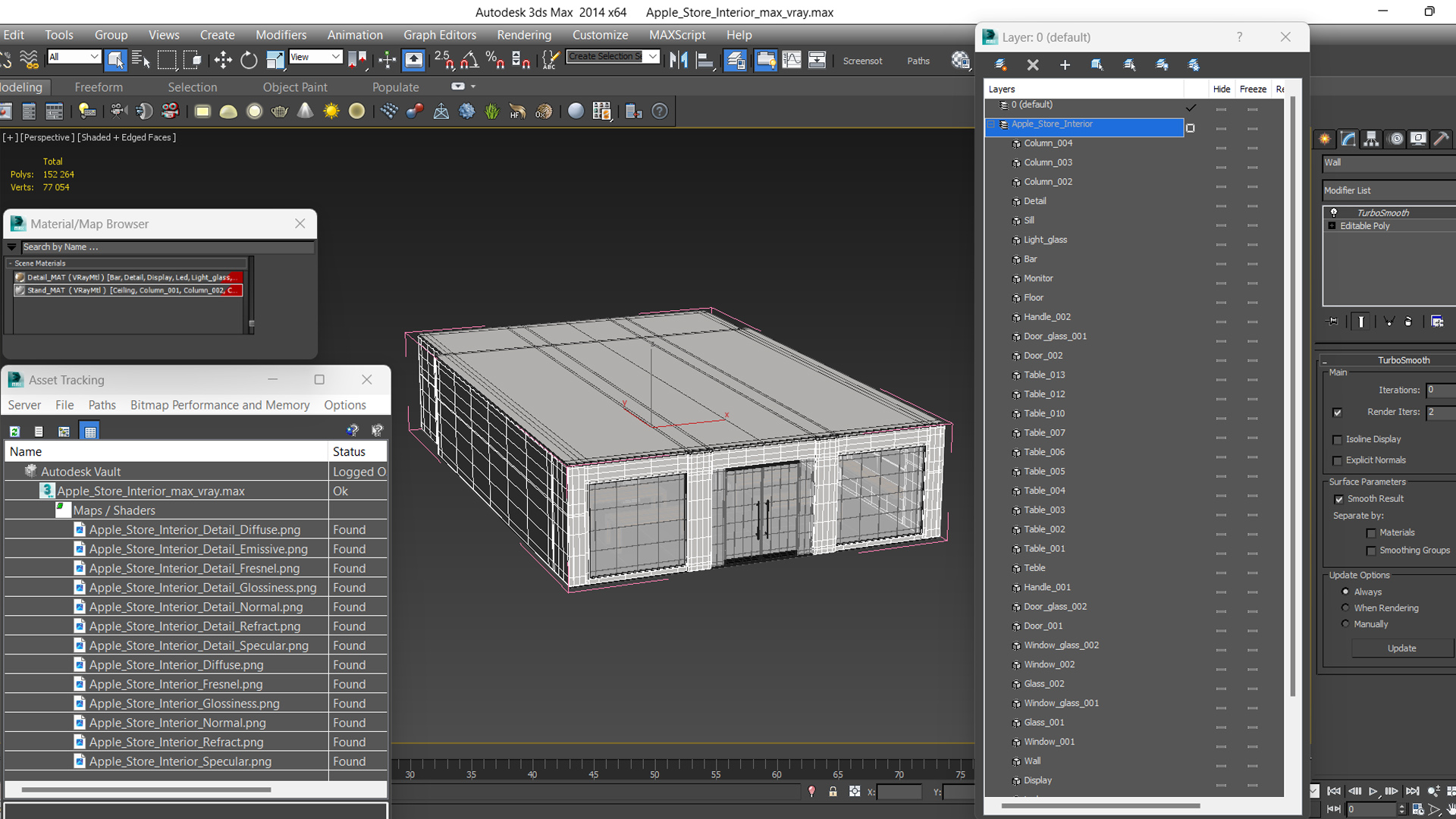
Task: Select the Manually update option
Action: [x=1345, y=623]
